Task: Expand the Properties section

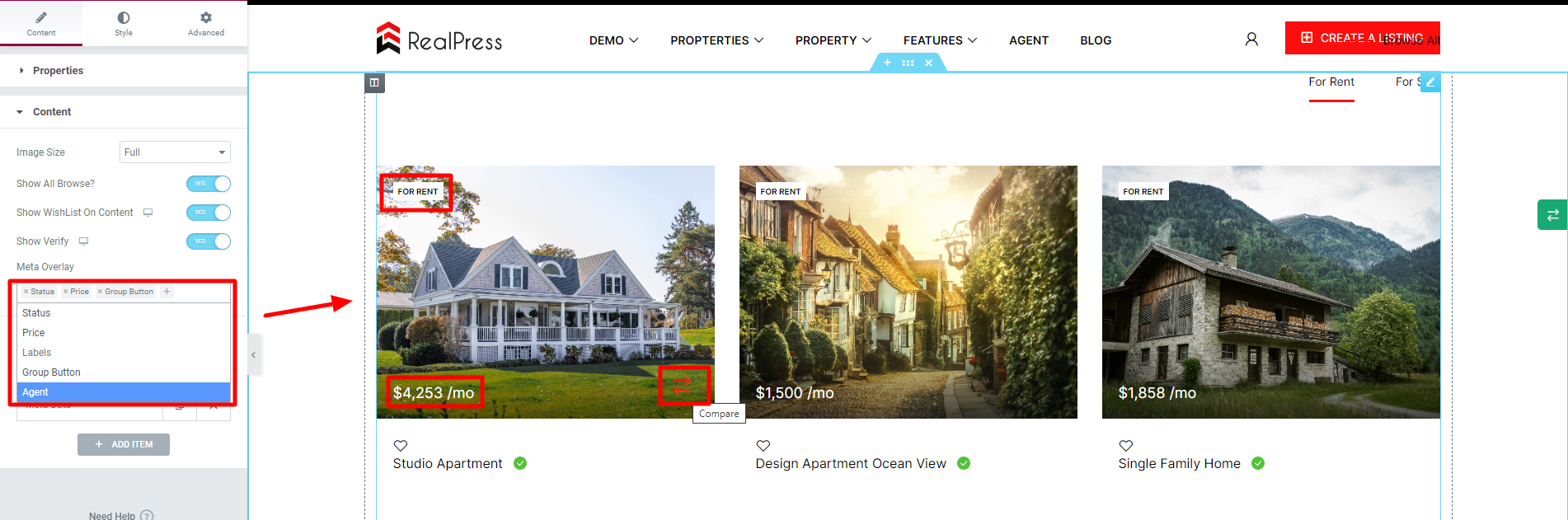Action: tap(58, 71)
